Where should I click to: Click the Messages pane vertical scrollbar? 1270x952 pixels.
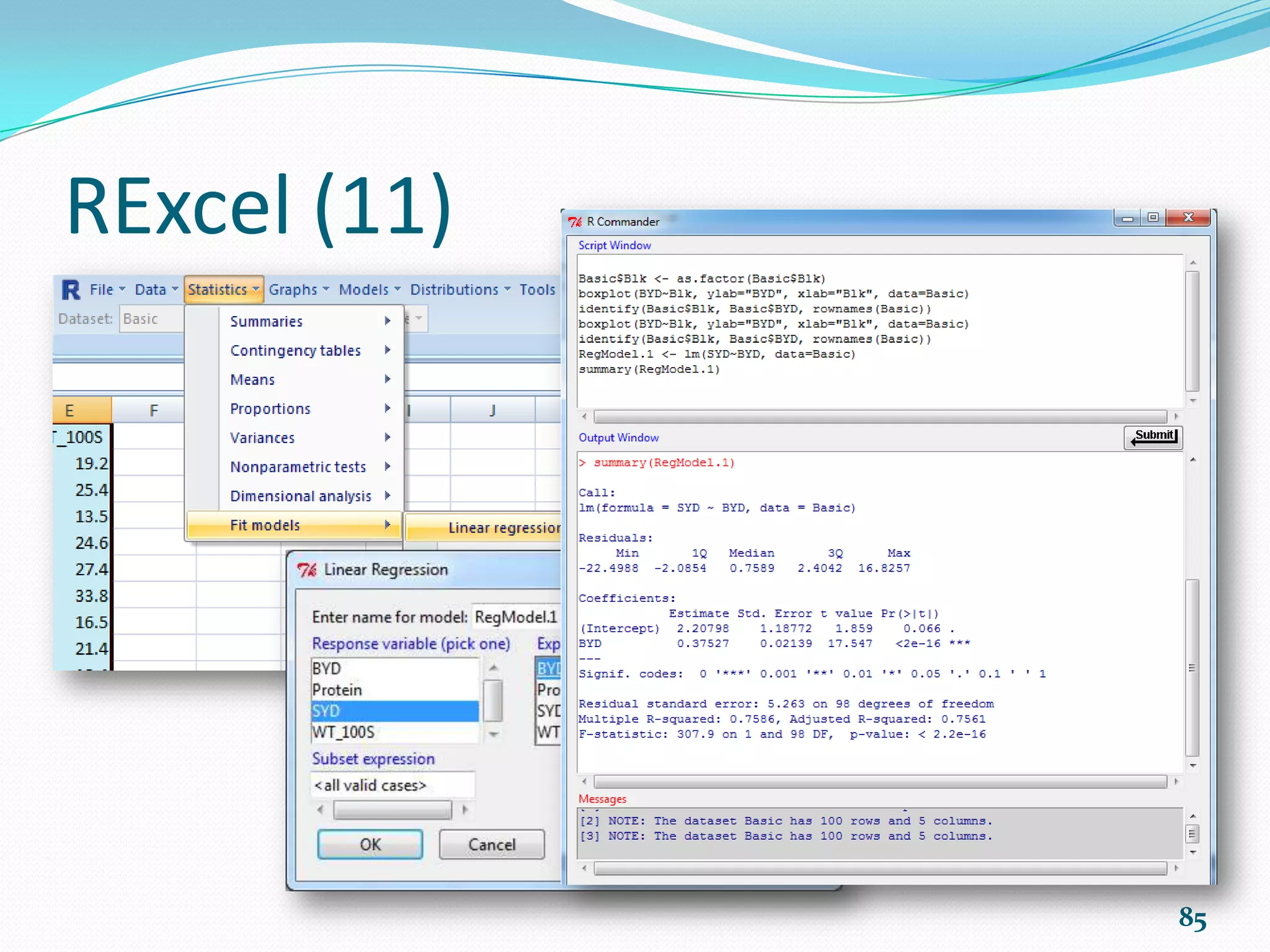(1192, 834)
